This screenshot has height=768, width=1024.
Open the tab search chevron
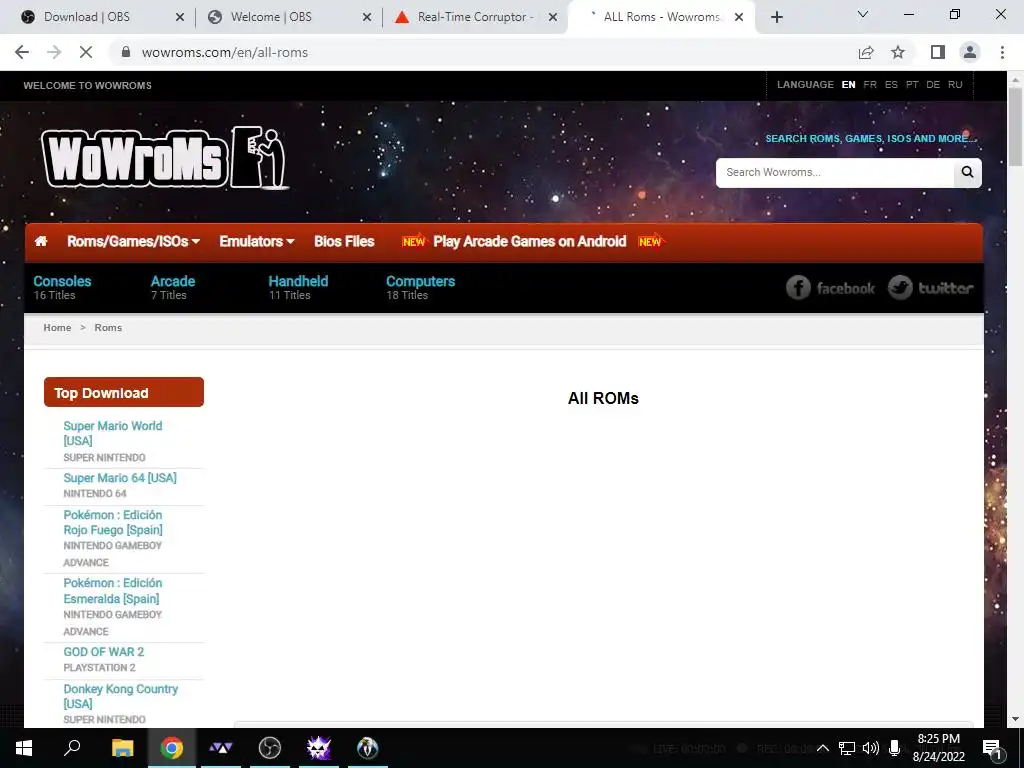862,14
